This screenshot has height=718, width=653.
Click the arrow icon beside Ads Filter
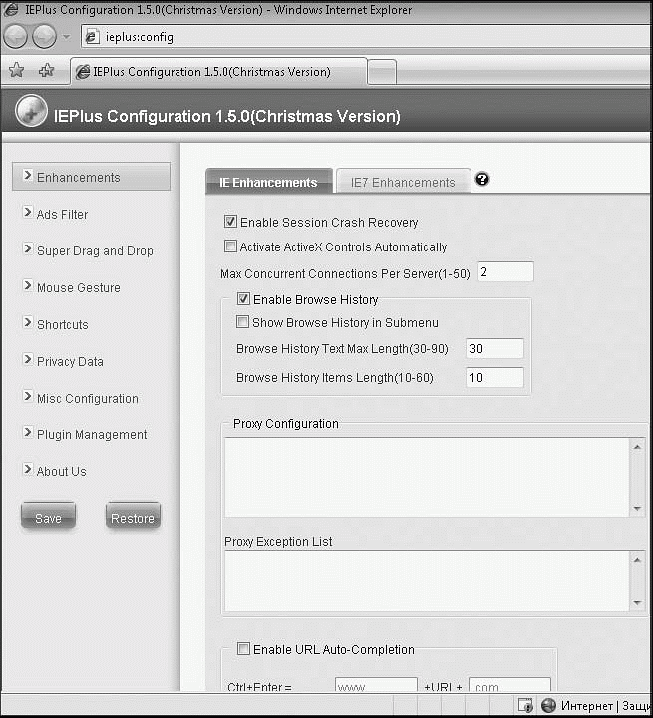click(27, 212)
